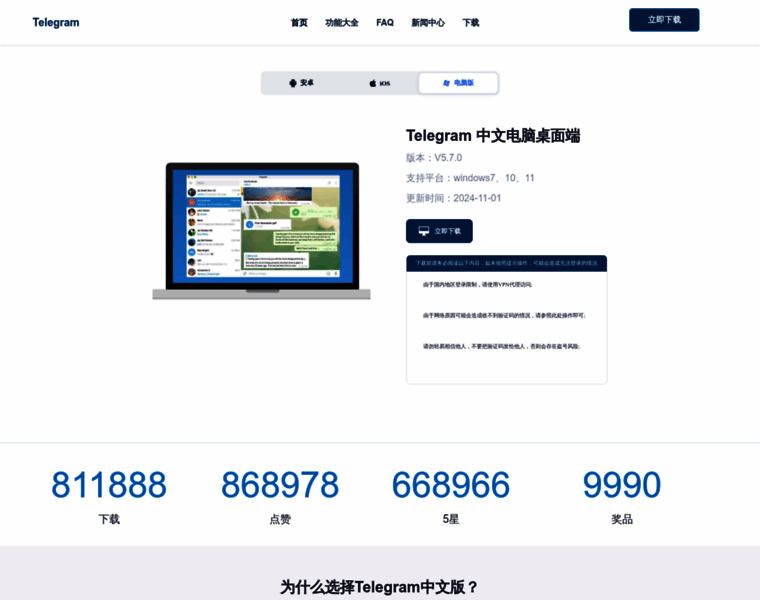
Task: Switch to the iOS platform tab
Action: (380, 83)
